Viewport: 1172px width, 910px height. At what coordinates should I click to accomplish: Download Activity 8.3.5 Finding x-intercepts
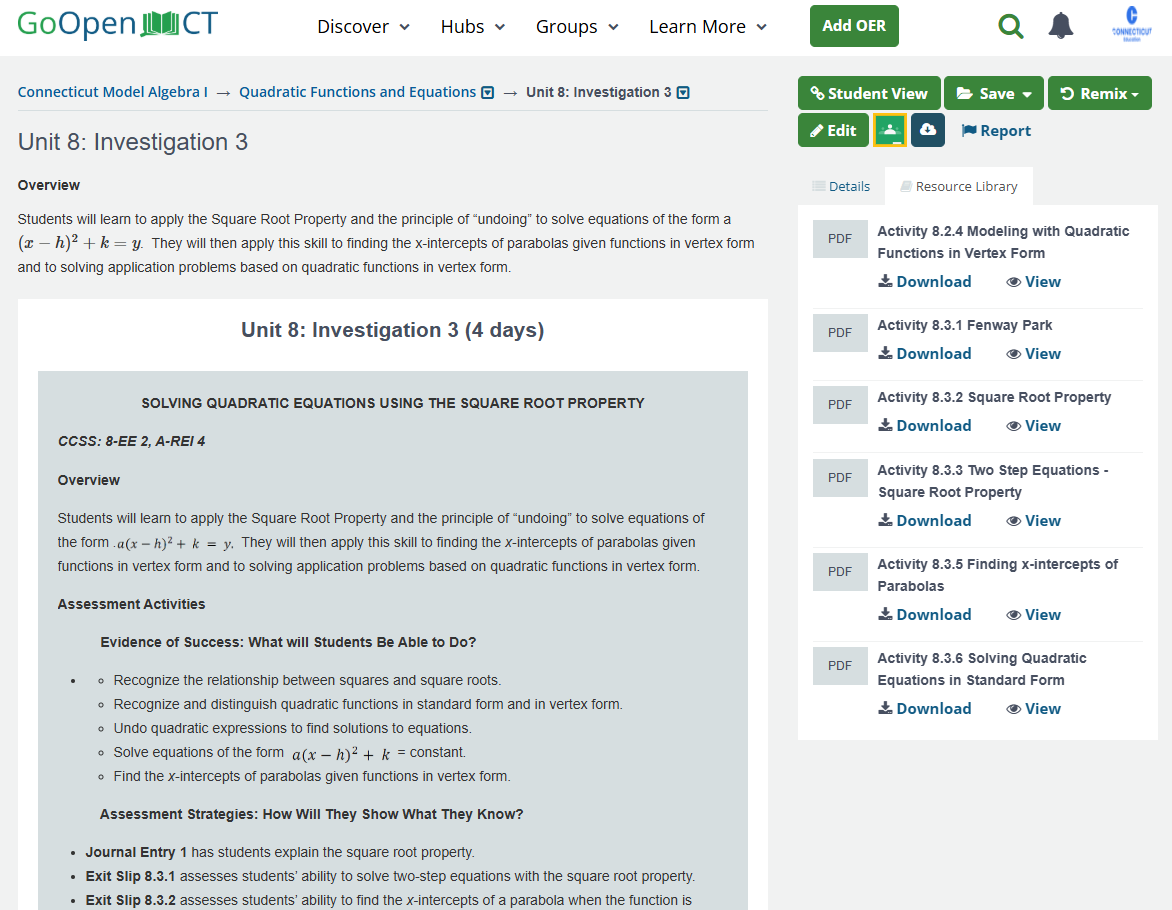925,614
